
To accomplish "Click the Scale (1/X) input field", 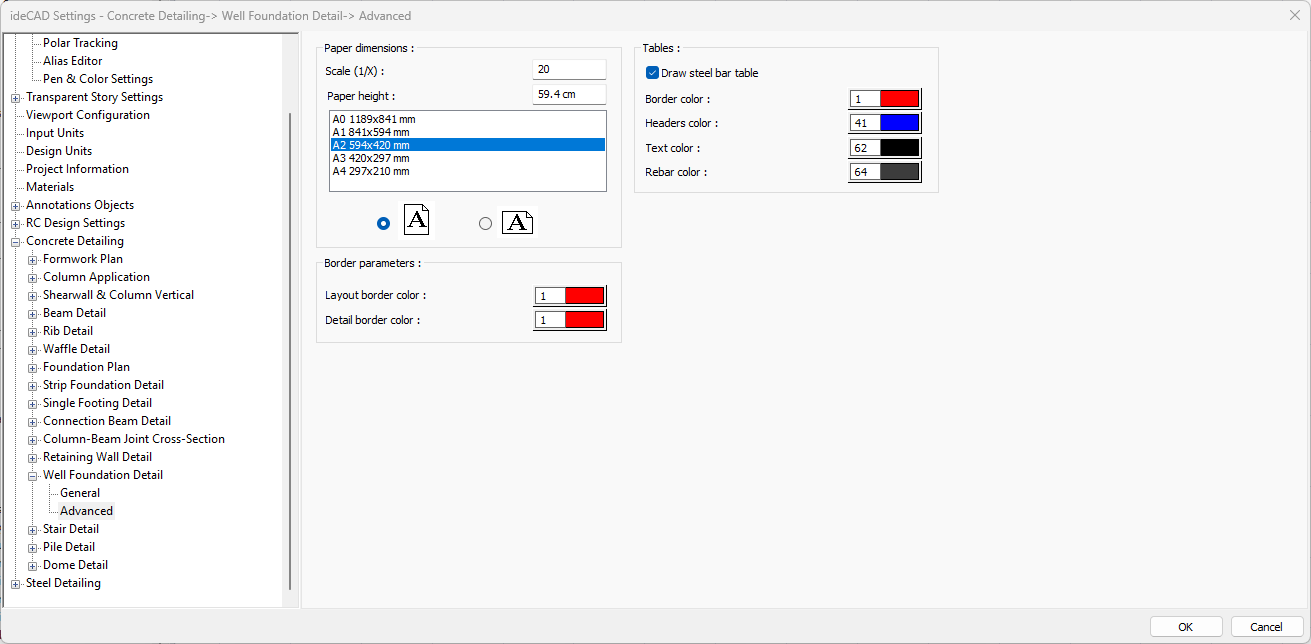I will pos(569,70).
